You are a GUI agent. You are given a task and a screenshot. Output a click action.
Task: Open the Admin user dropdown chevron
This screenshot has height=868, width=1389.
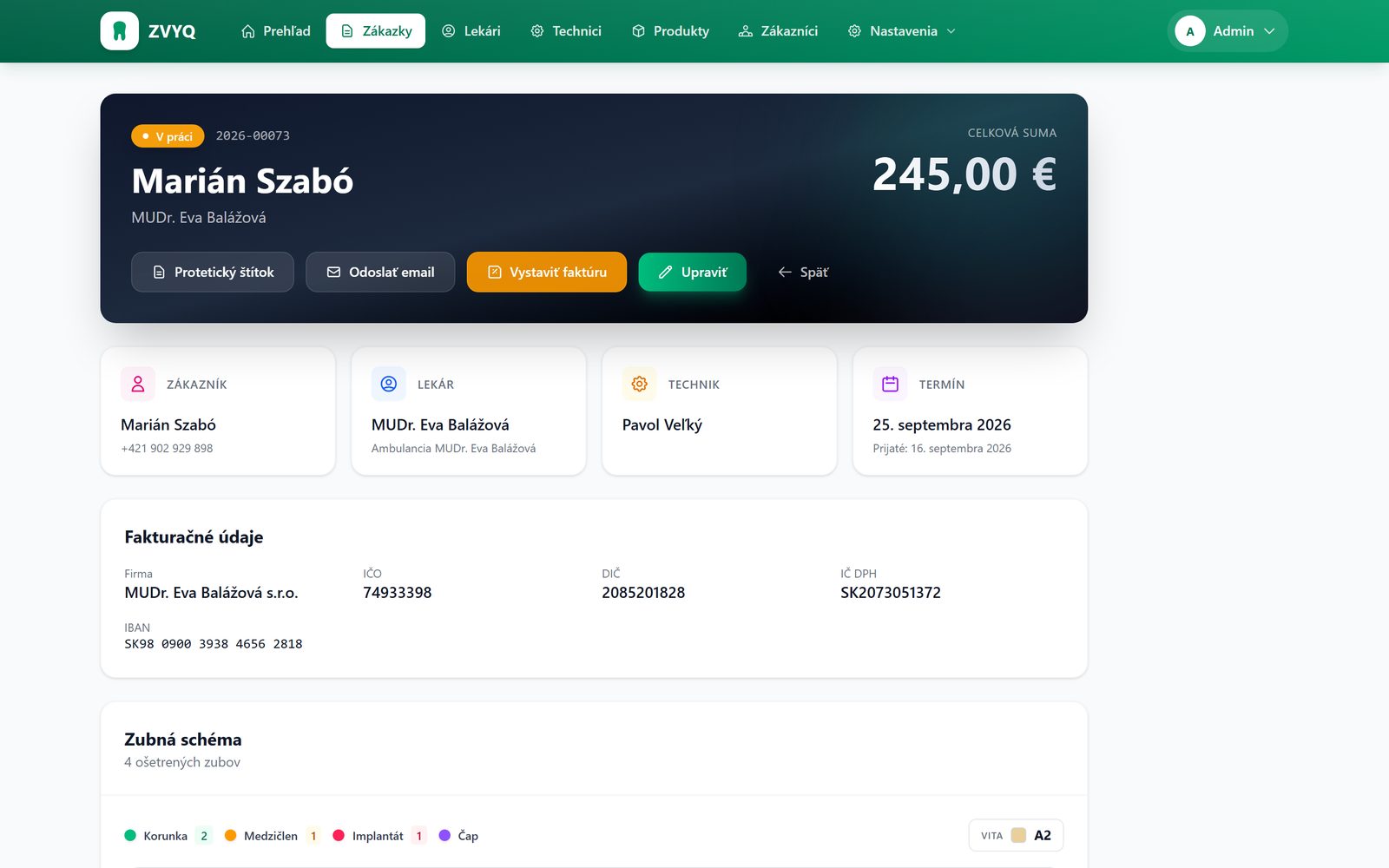[x=1270, y=31]
